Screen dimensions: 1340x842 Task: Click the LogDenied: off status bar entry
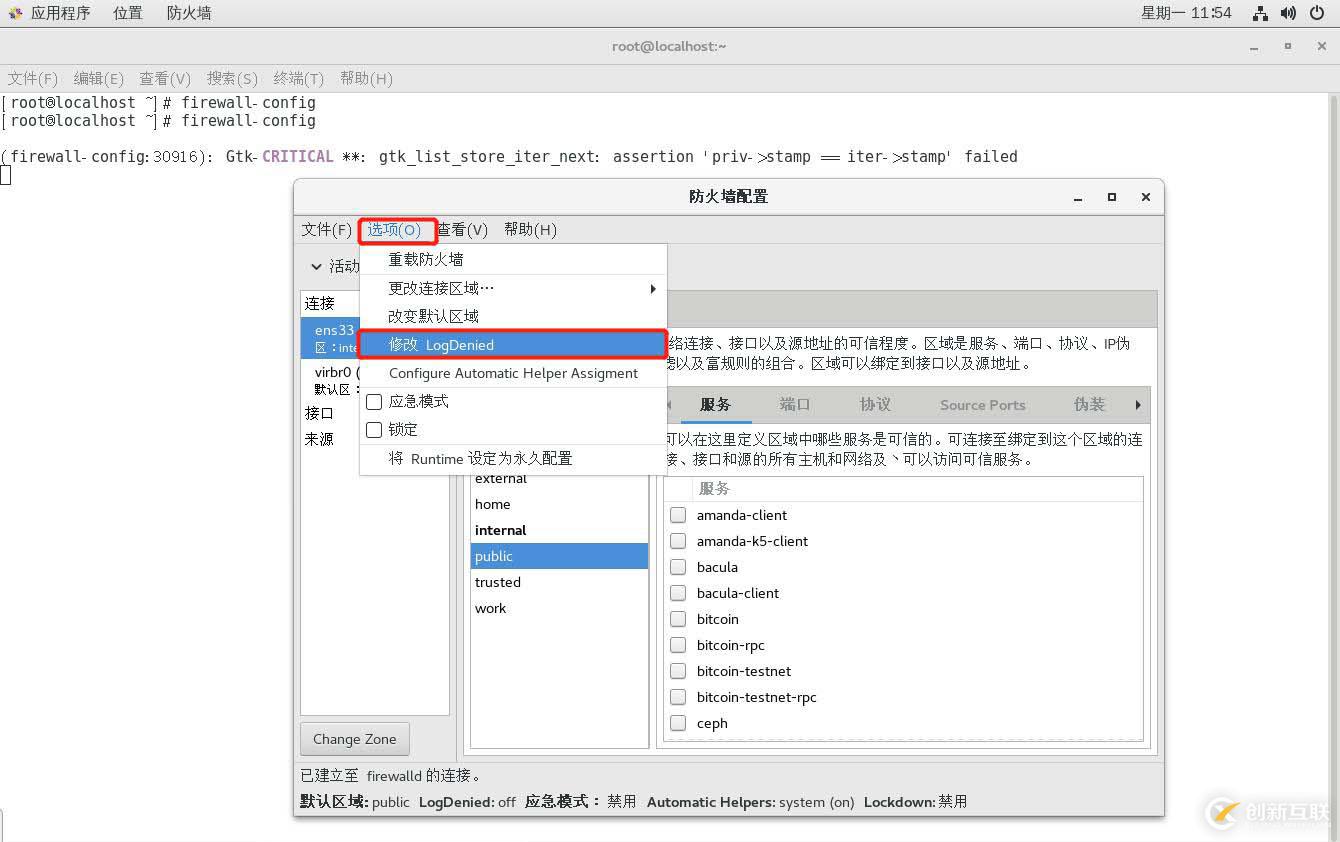point(467,802)
